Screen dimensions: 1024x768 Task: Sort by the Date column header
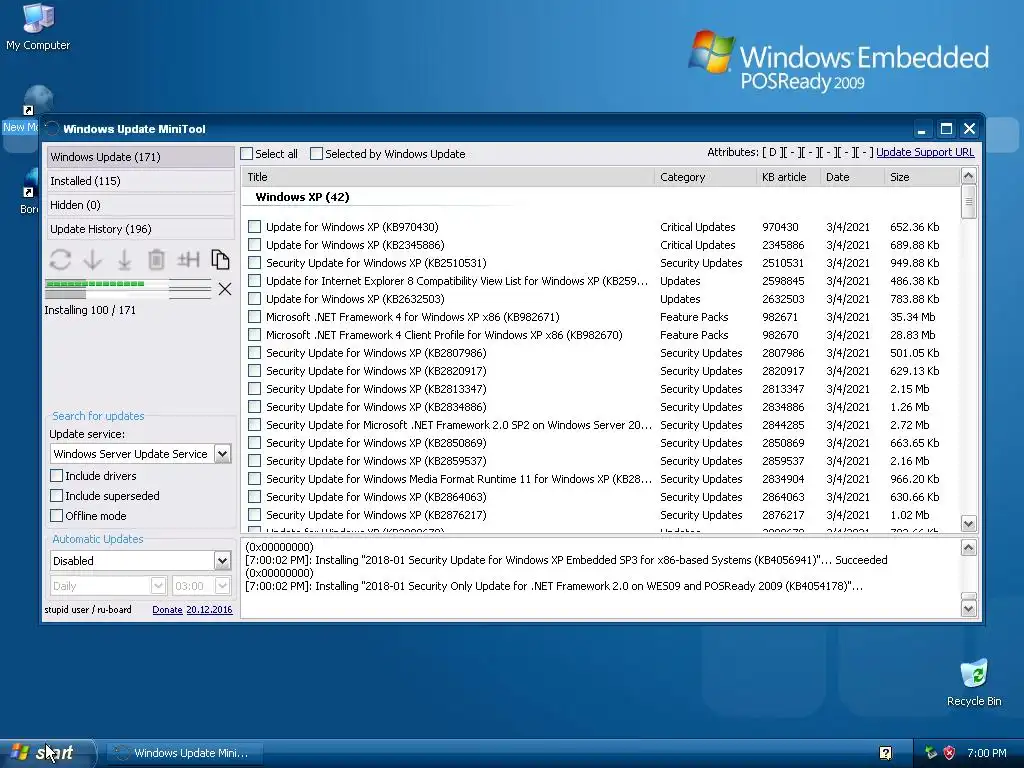click(x=852, y=177)
